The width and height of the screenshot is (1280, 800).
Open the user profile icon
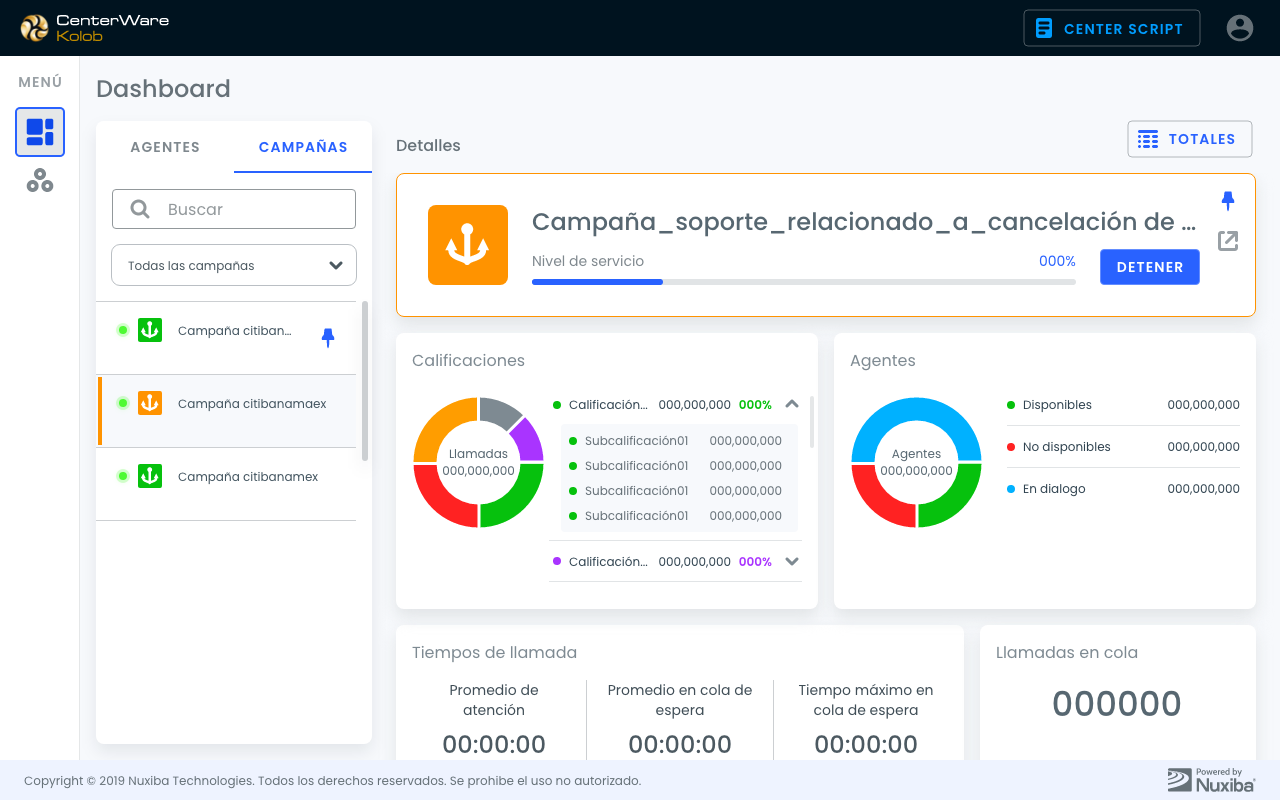1240,28
